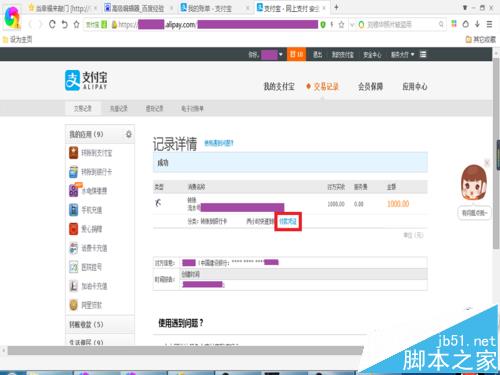Go to 我的支付宝 in main navigation
The image size is (500, 375).
pos(279,87)
